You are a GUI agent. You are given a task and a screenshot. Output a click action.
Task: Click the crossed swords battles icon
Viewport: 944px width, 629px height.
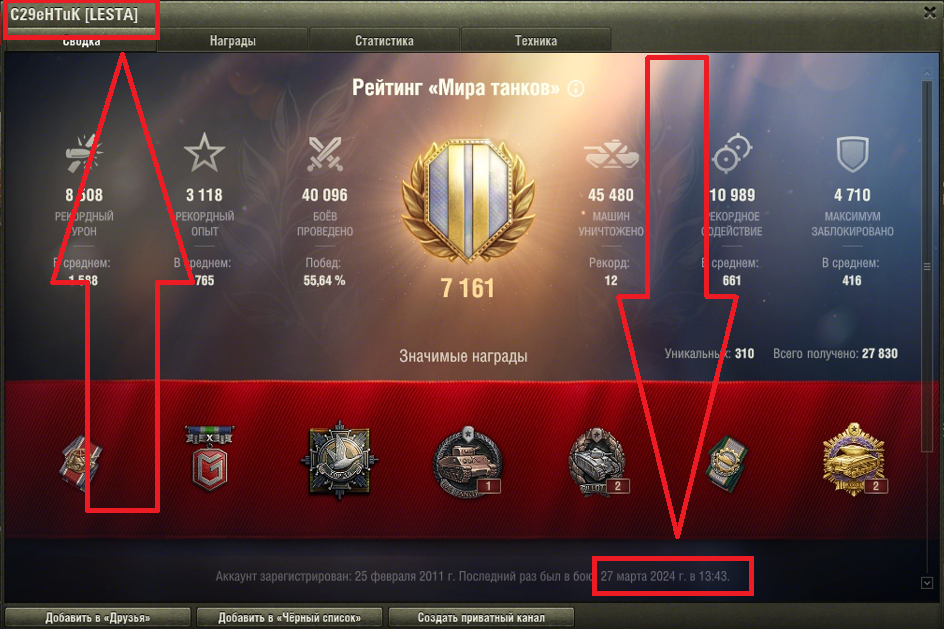pyautogui.click(x=325, y=153)
